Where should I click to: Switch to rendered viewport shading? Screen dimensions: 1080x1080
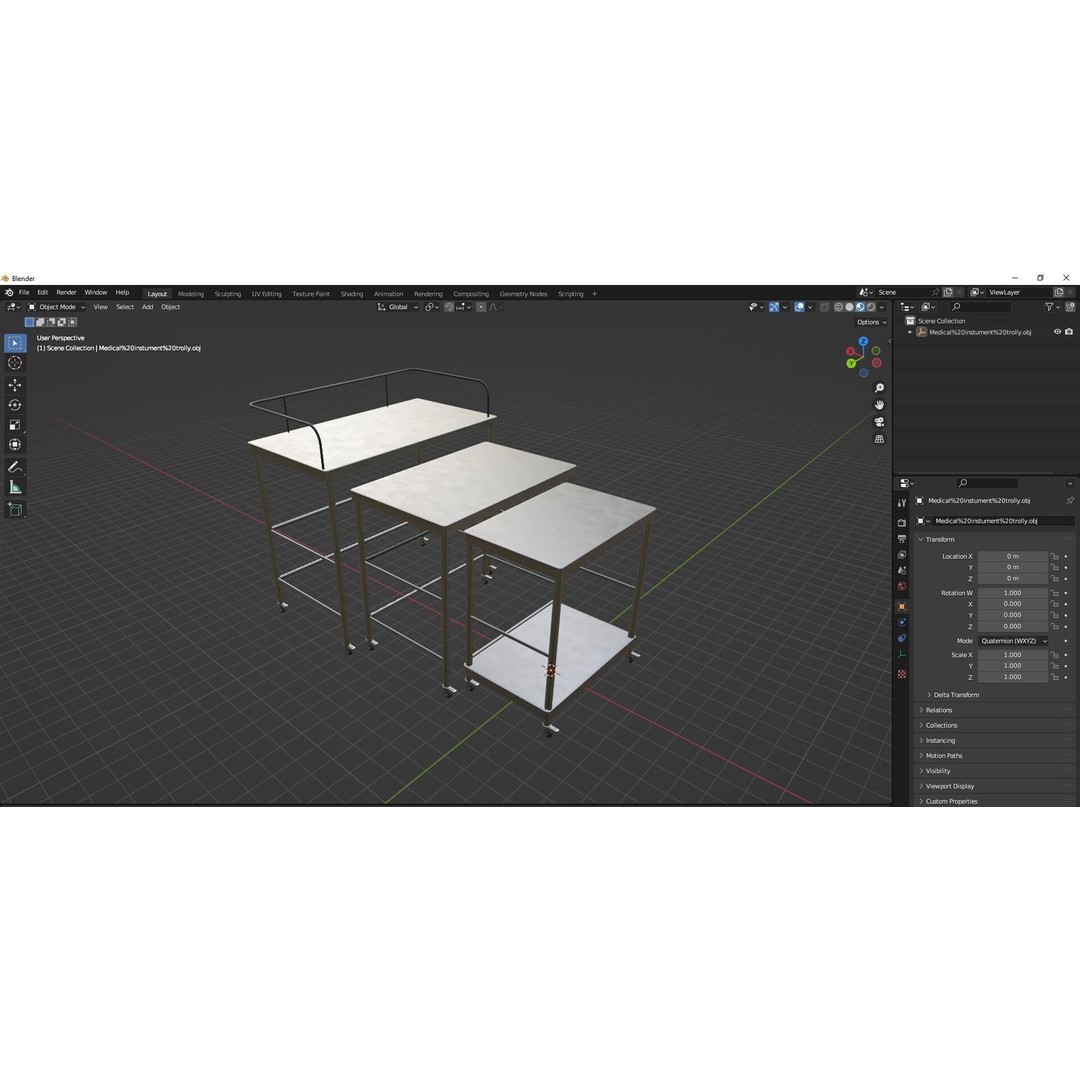(x=871, y=307)
